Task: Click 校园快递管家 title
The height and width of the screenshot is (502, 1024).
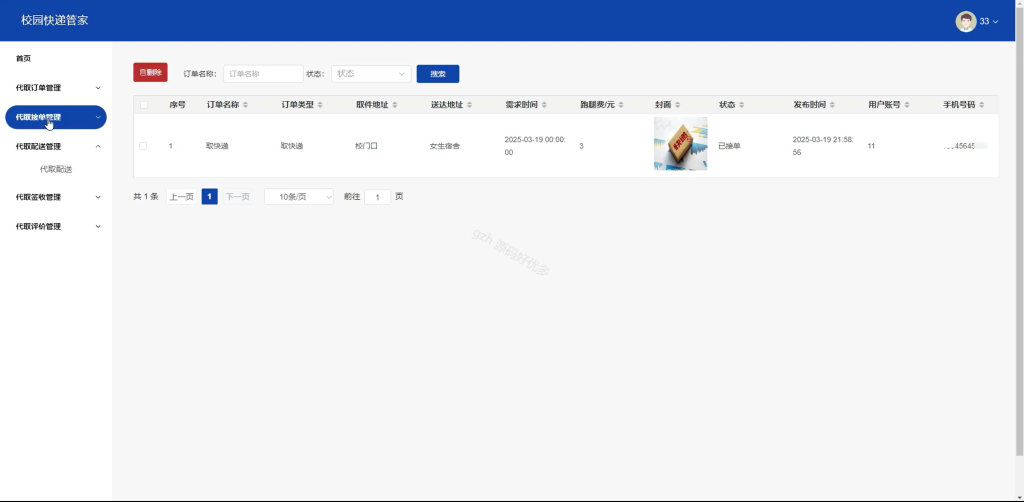Action: coord(54,20)
